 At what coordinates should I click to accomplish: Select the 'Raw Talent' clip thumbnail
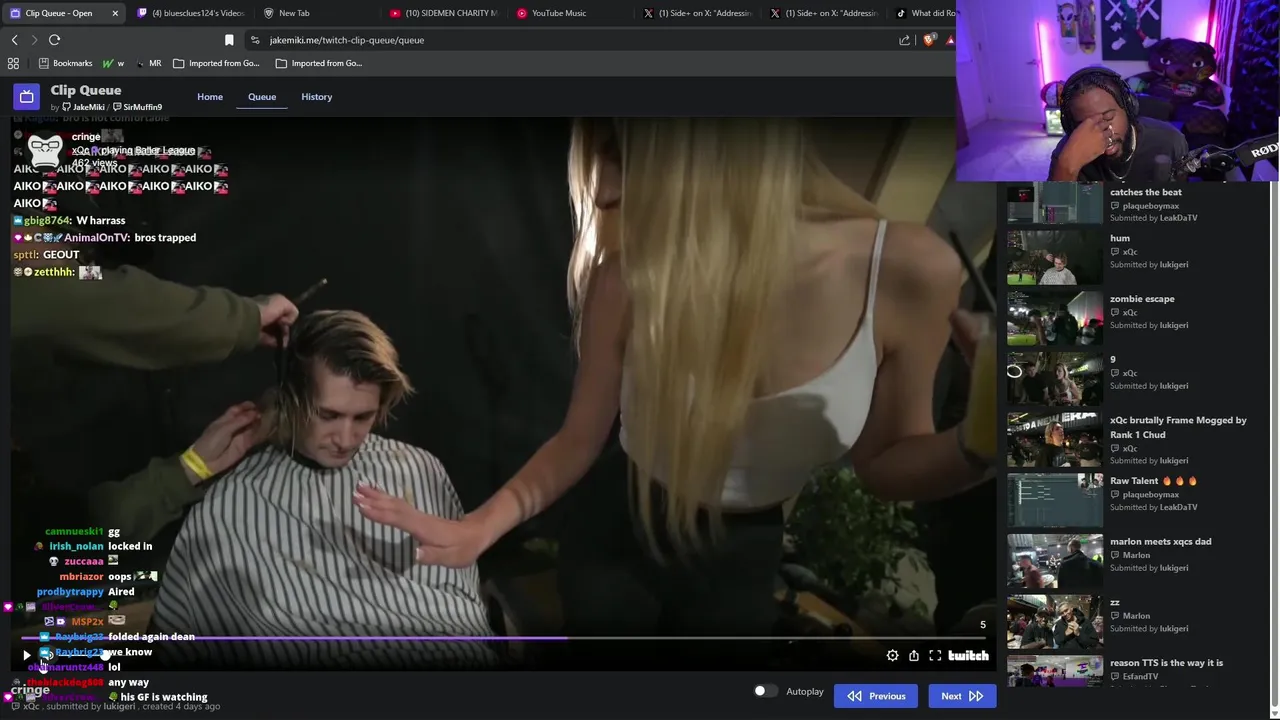pos(1054,500)
